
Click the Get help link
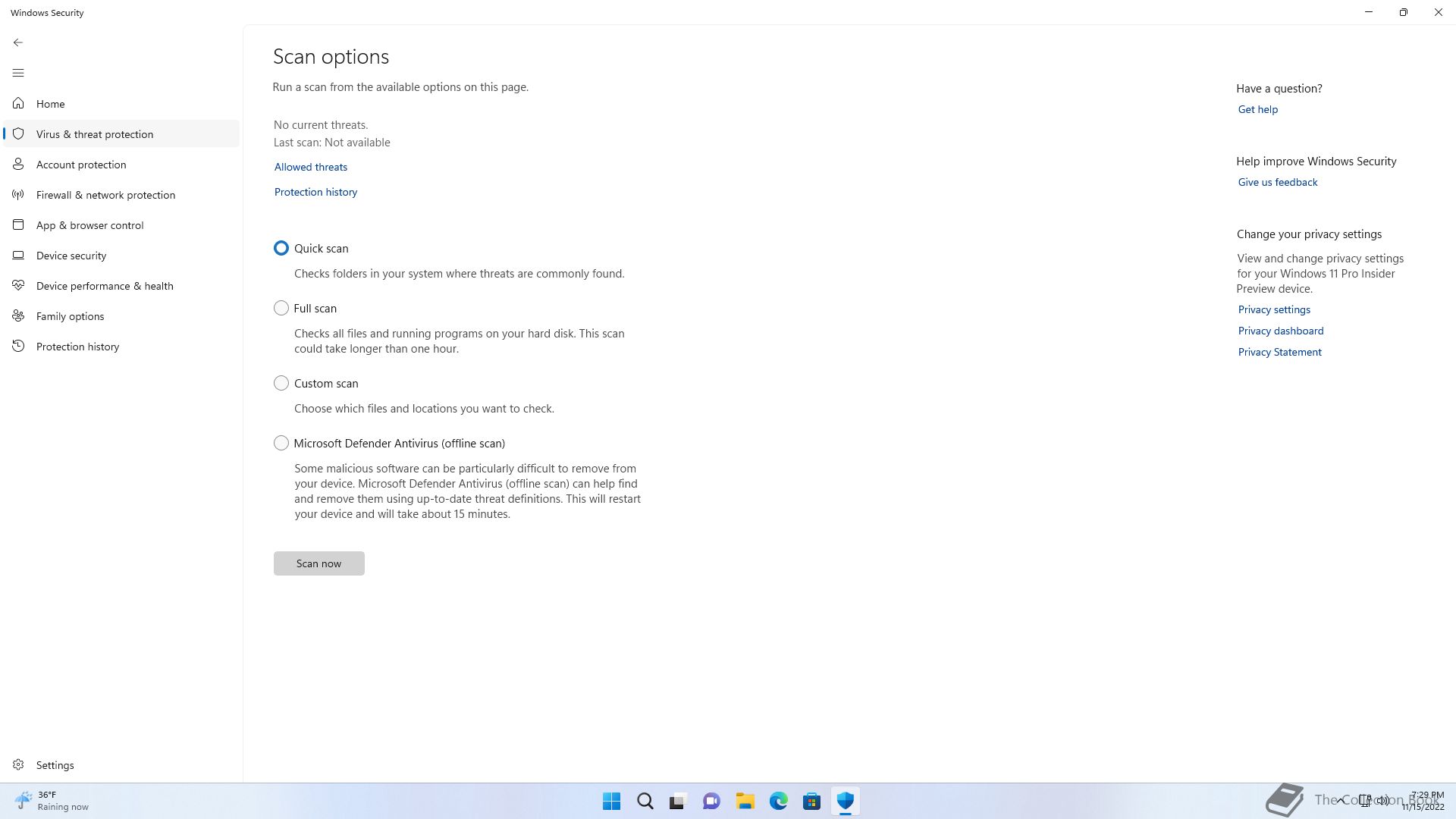pyautogui.click(x=1257, y=109)
